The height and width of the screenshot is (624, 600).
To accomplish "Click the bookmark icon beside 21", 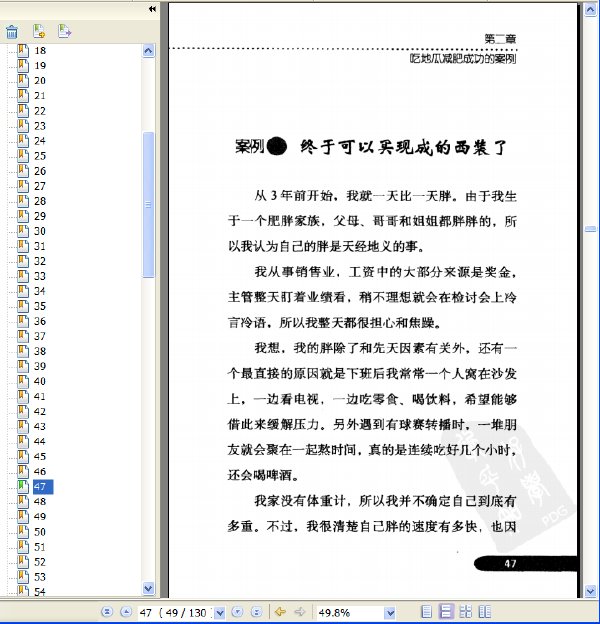I will pos(23,96).
